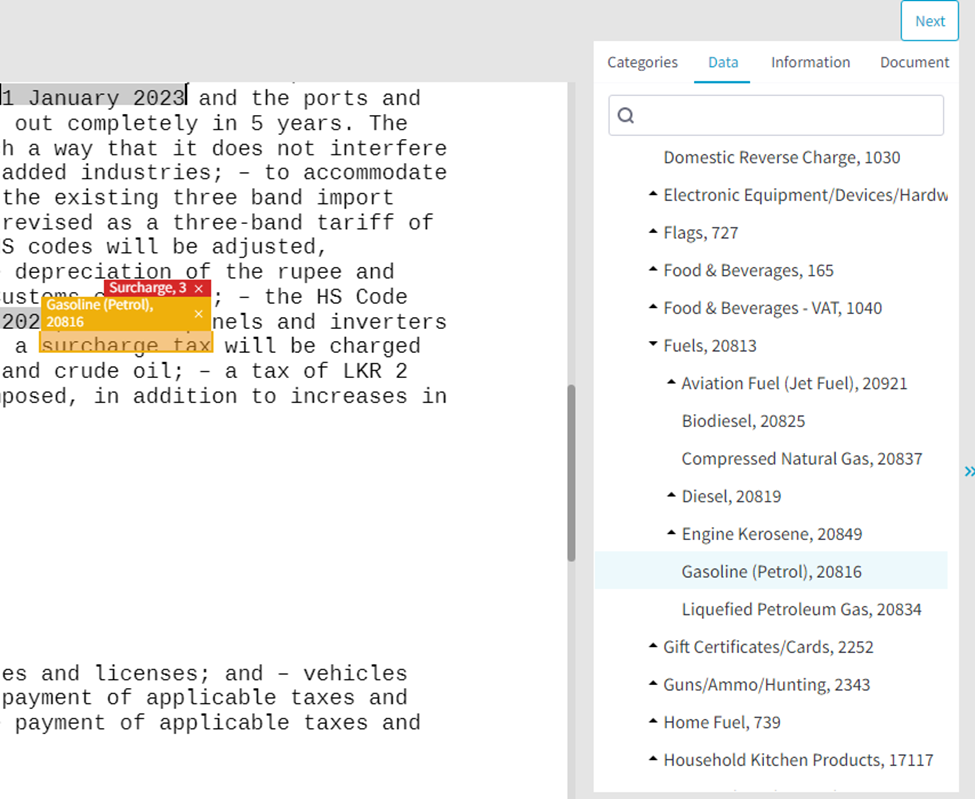Expand the Home Fuel category
Viewport: 975px width, 799px height.
[652, 721]
